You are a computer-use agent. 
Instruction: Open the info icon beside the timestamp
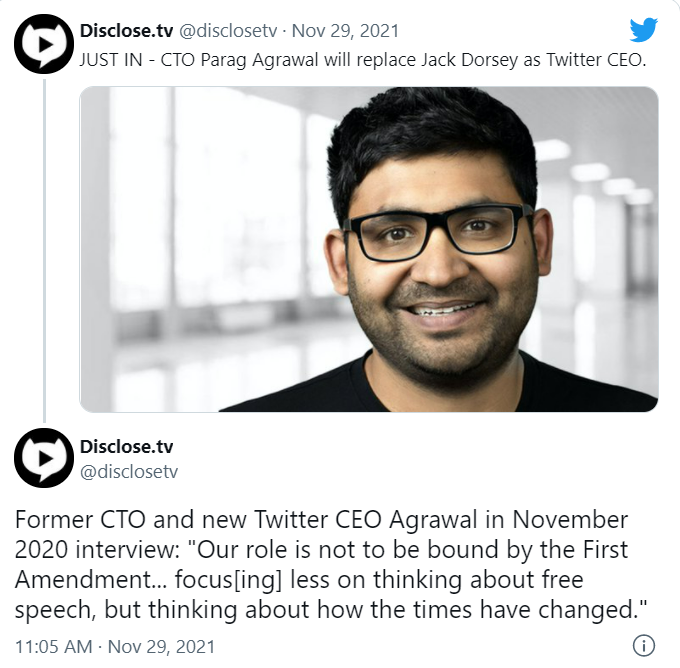pyautogui.click(x=645, y=644)
